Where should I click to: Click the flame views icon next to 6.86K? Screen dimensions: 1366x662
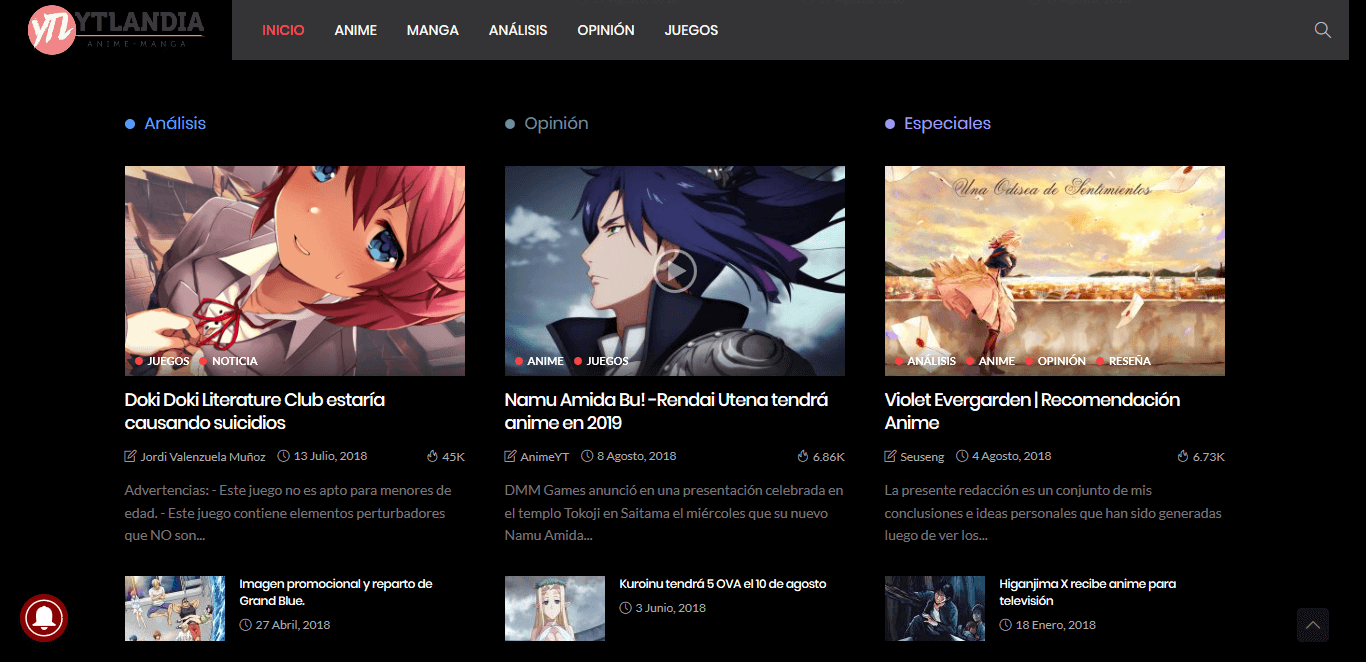pyautogui.click(x=803, y=456)
